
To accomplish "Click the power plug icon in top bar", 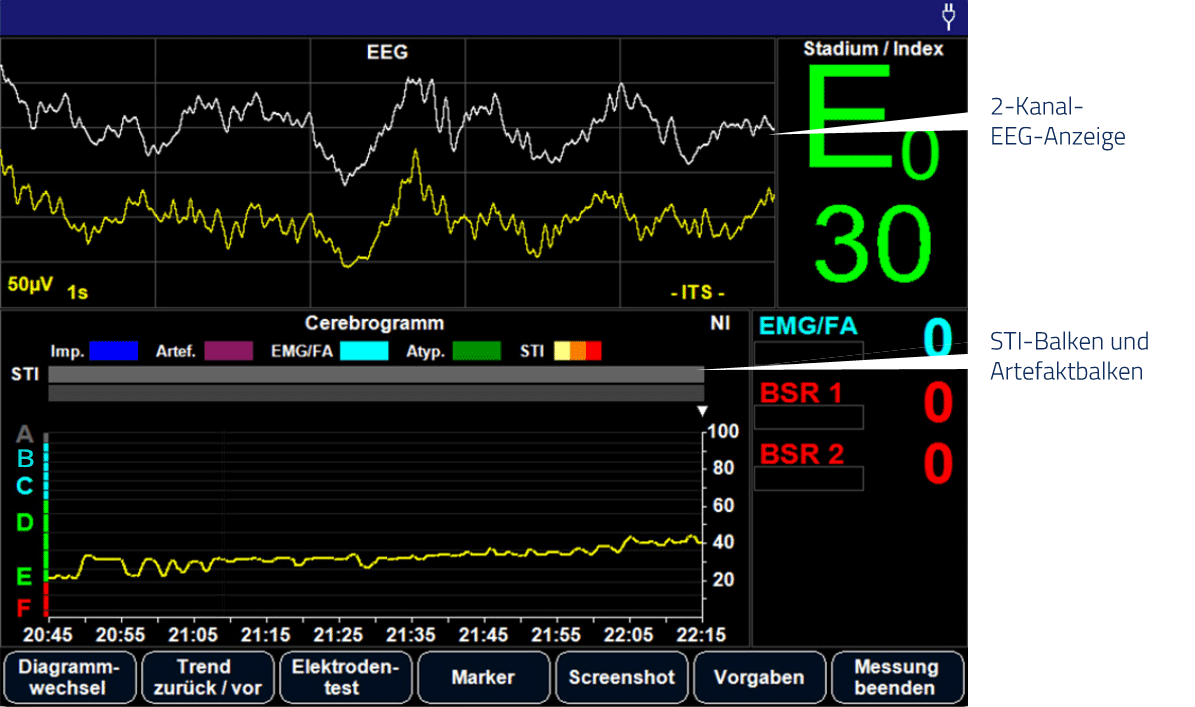I will (x=948, y=17).
